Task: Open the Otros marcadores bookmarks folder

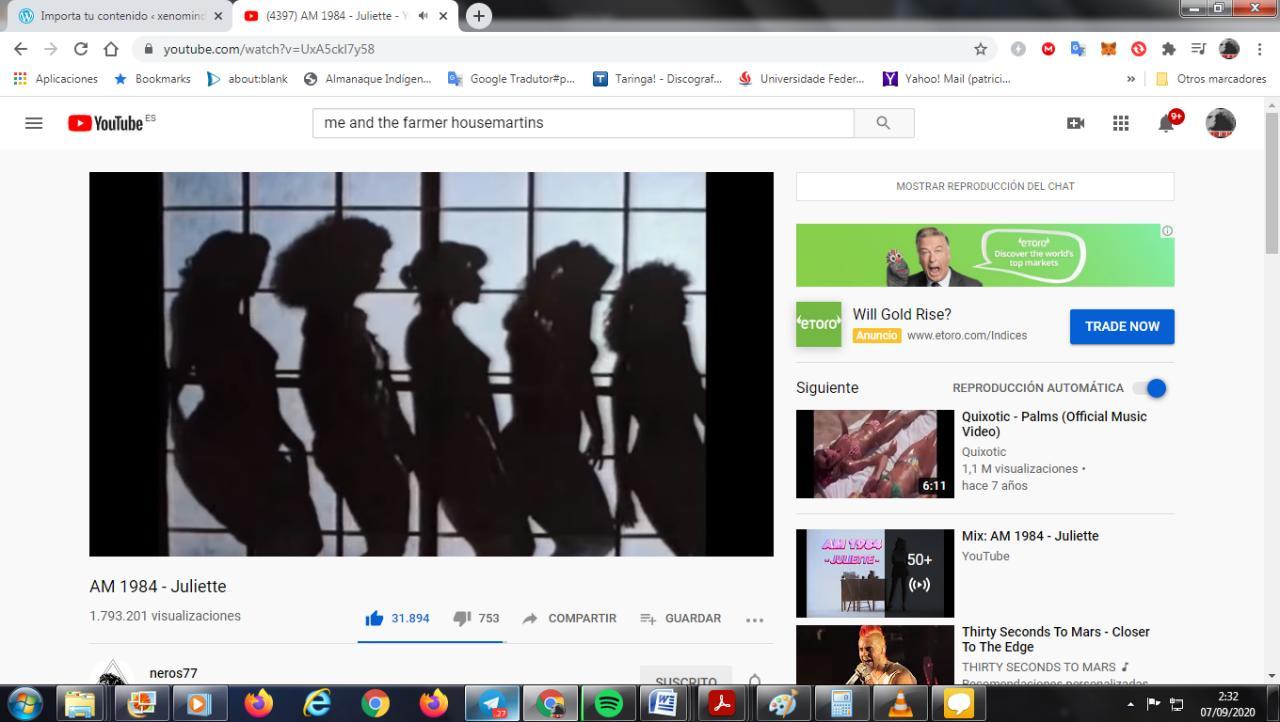Action: [1211, 79]
